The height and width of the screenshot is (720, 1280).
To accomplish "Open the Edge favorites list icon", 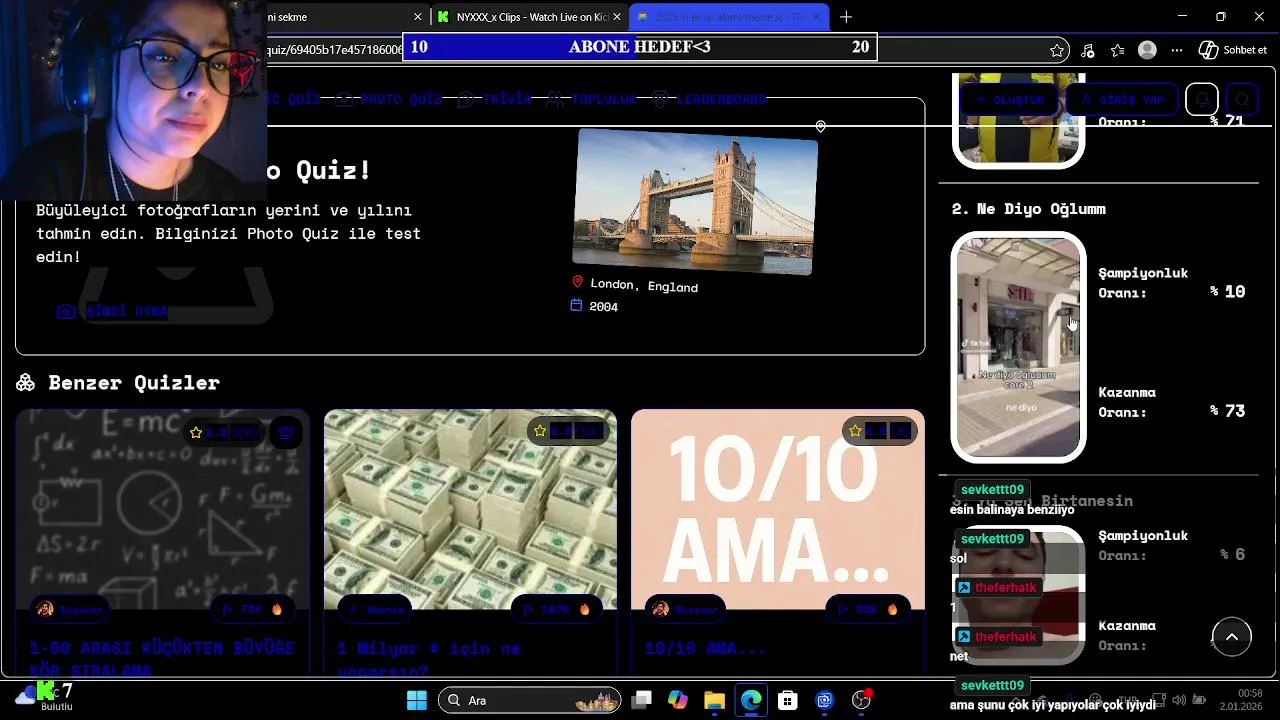I will coord(1118,50).
